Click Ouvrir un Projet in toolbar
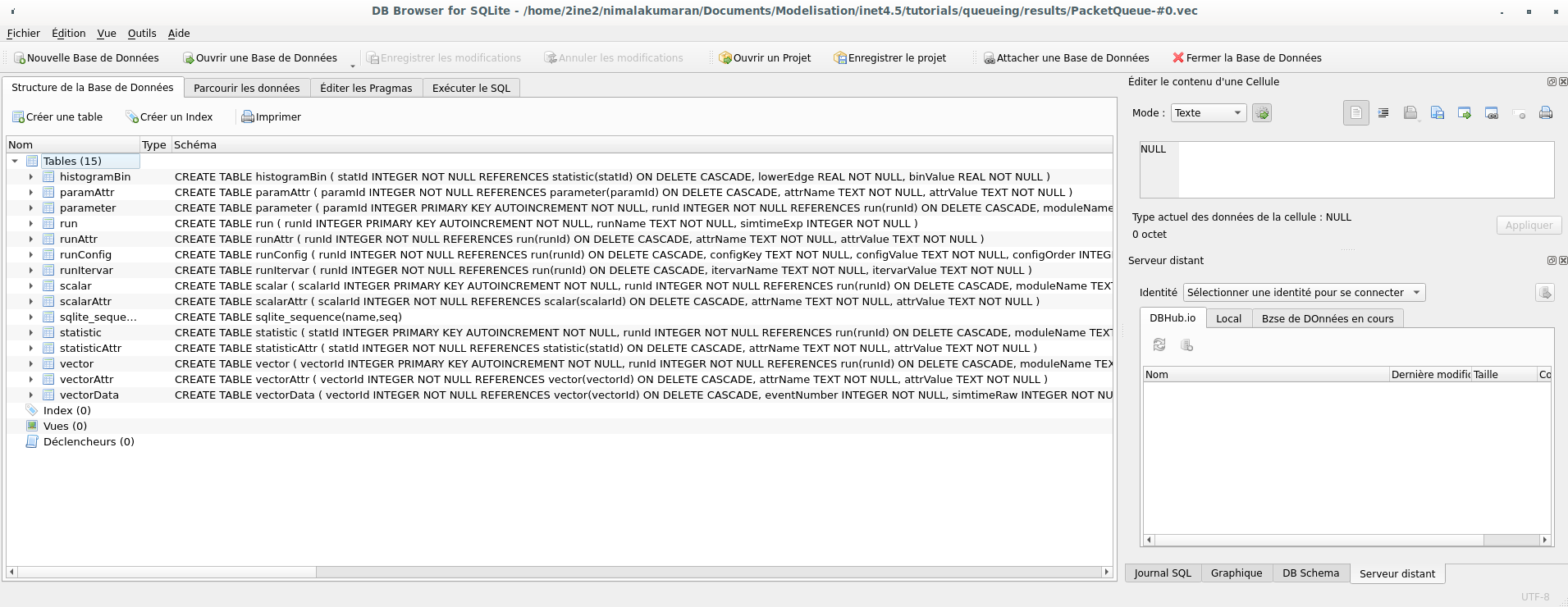The width and height of the screenshot is (1568, 607). (x=764, y=58)
